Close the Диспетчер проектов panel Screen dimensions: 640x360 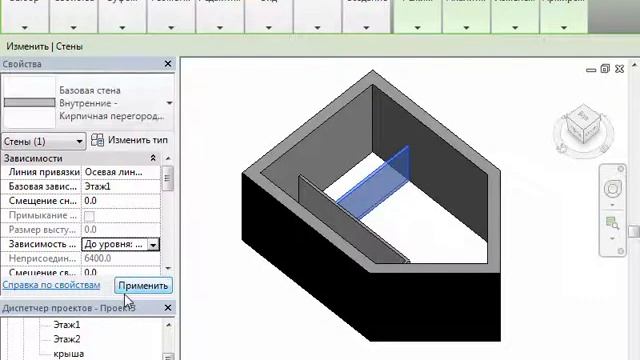pos(168,308)
